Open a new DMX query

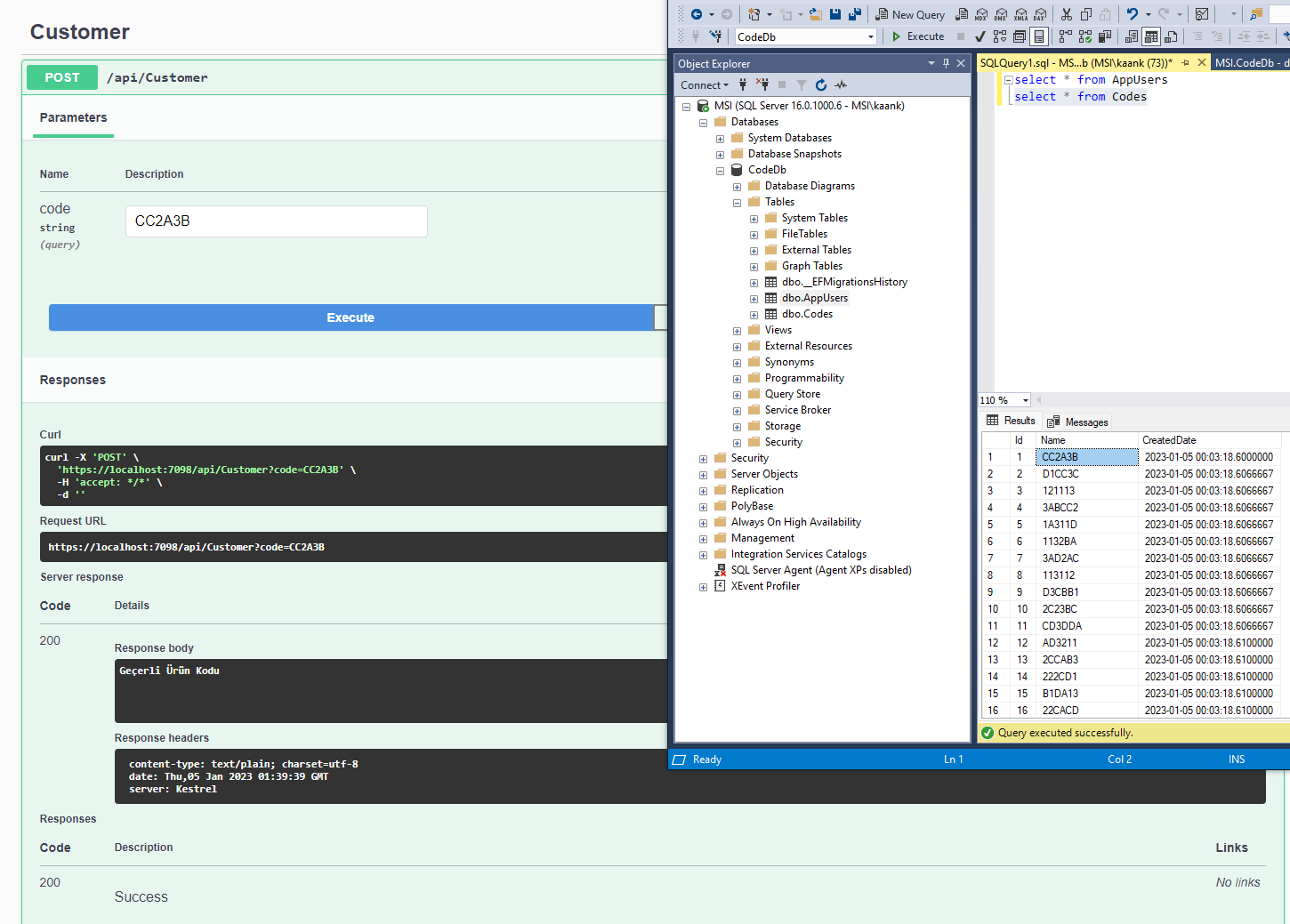tap(1001, 14)
